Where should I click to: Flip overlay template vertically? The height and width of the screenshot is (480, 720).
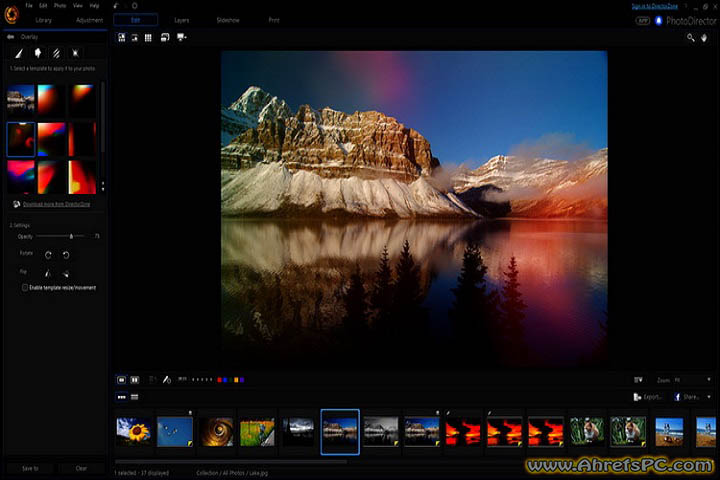pyautogui.click(x=66, y=273)
